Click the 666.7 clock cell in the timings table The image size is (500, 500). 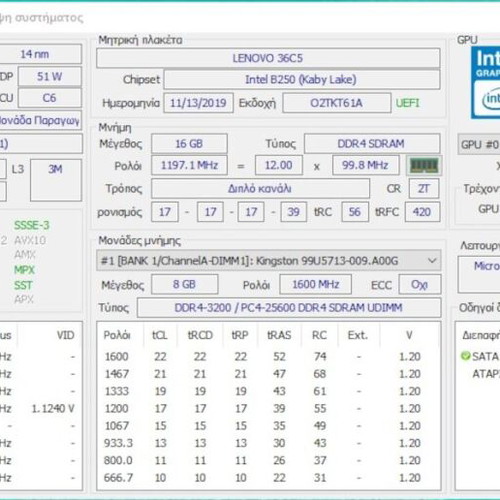pos(118,478)
